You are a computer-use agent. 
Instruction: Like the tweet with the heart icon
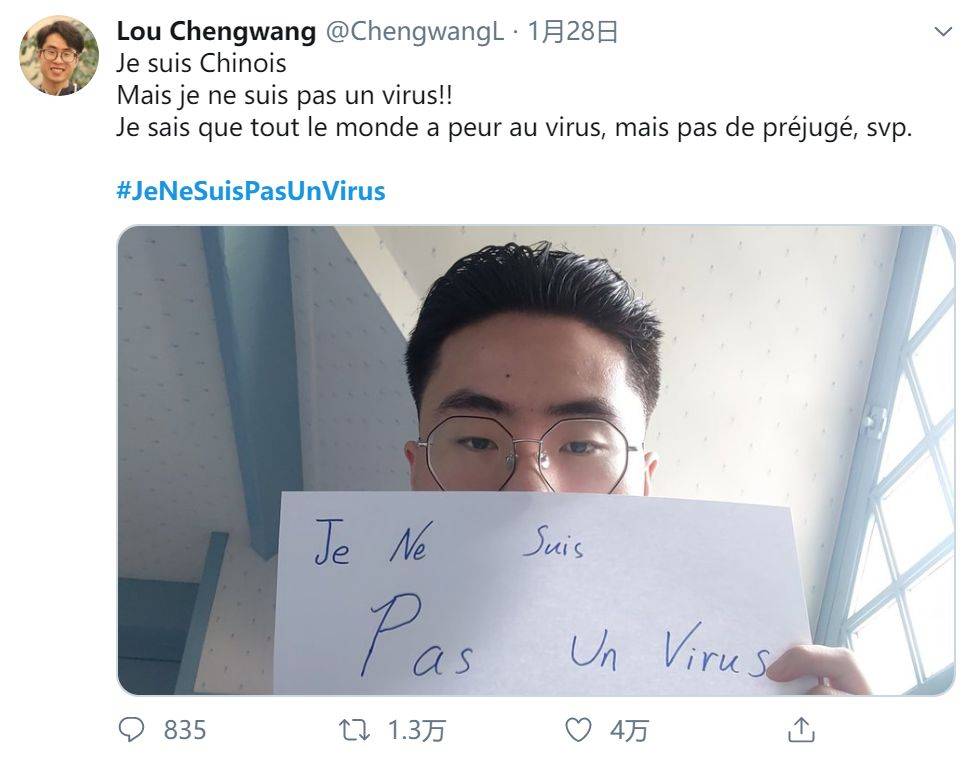[x=578, y=730]
